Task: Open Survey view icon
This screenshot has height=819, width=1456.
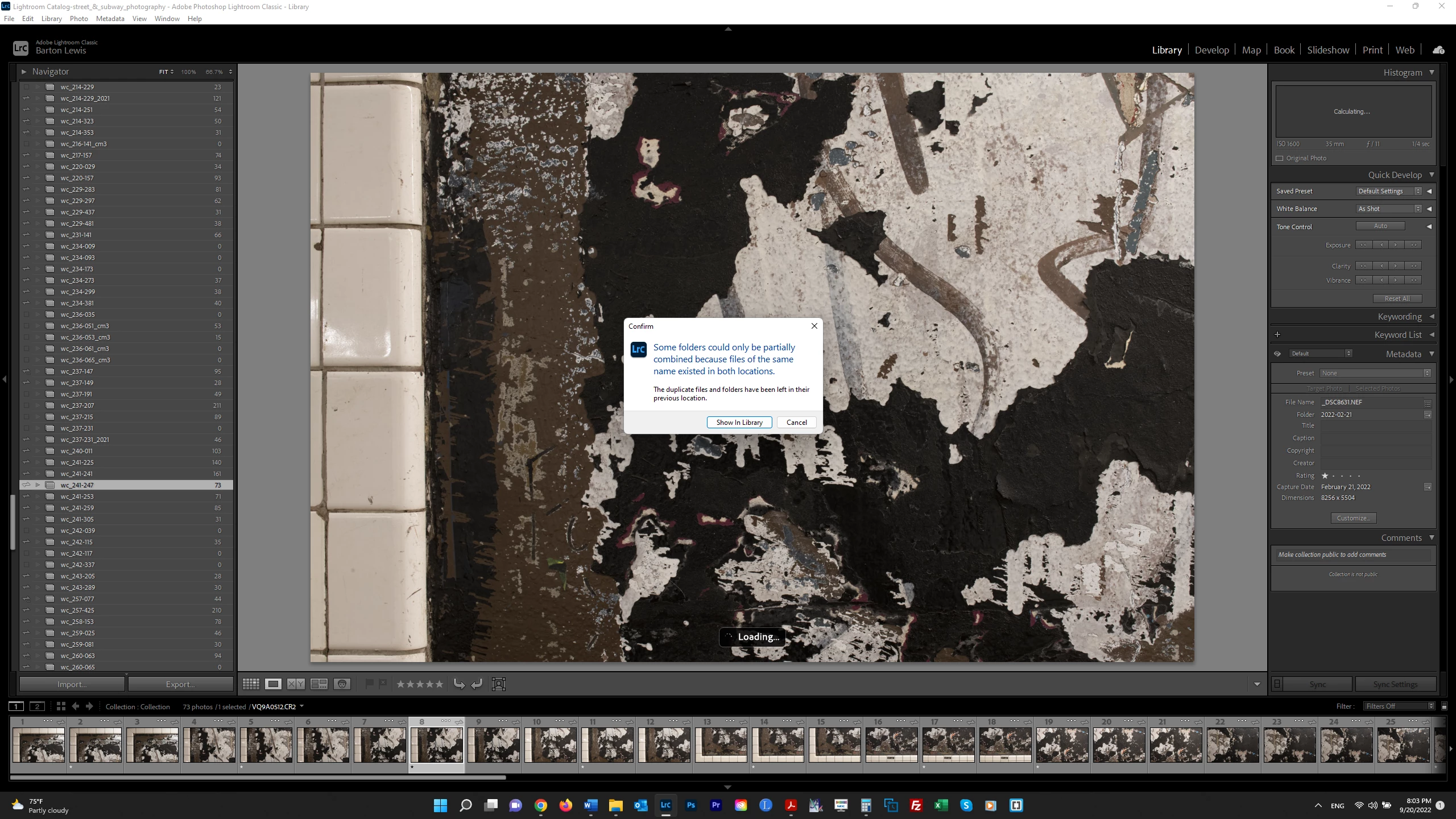Action: 318,684
